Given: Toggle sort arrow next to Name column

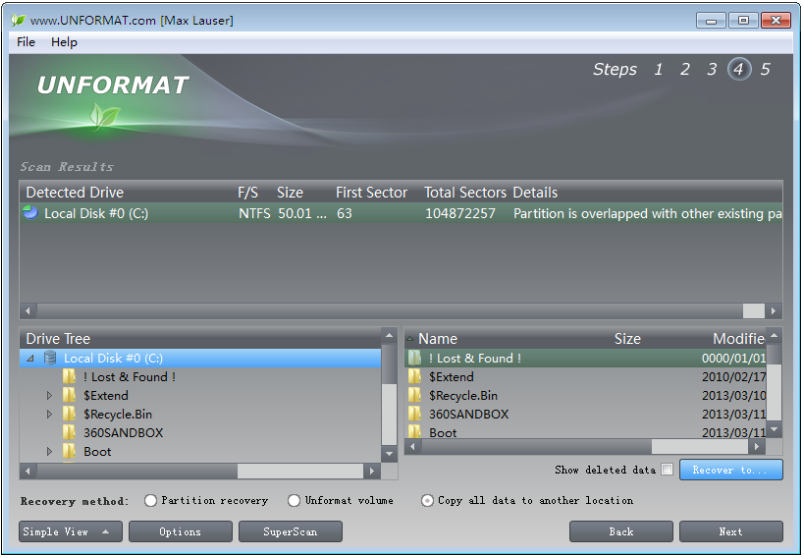Looking at the screenshot, I should (x=410, y=338).
